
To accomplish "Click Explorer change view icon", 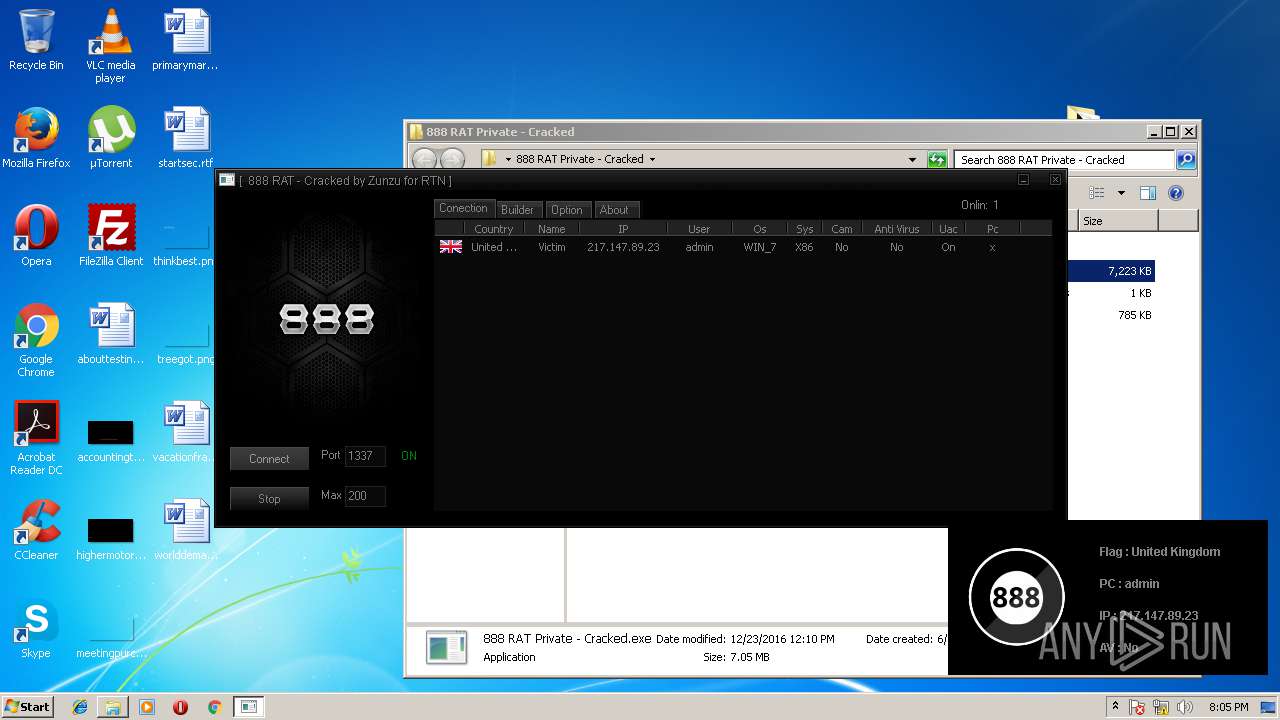I will (x=1096, y=193).
